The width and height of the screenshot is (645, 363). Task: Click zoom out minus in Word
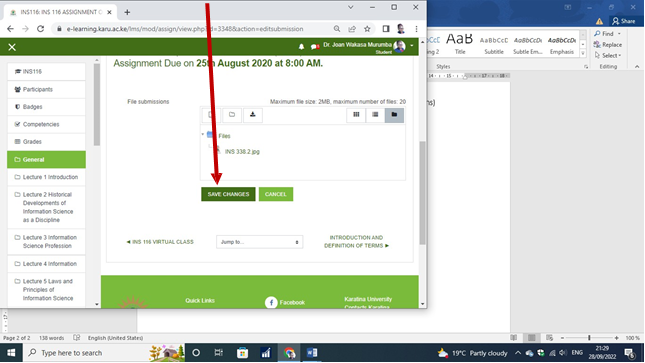click(562, 338)
